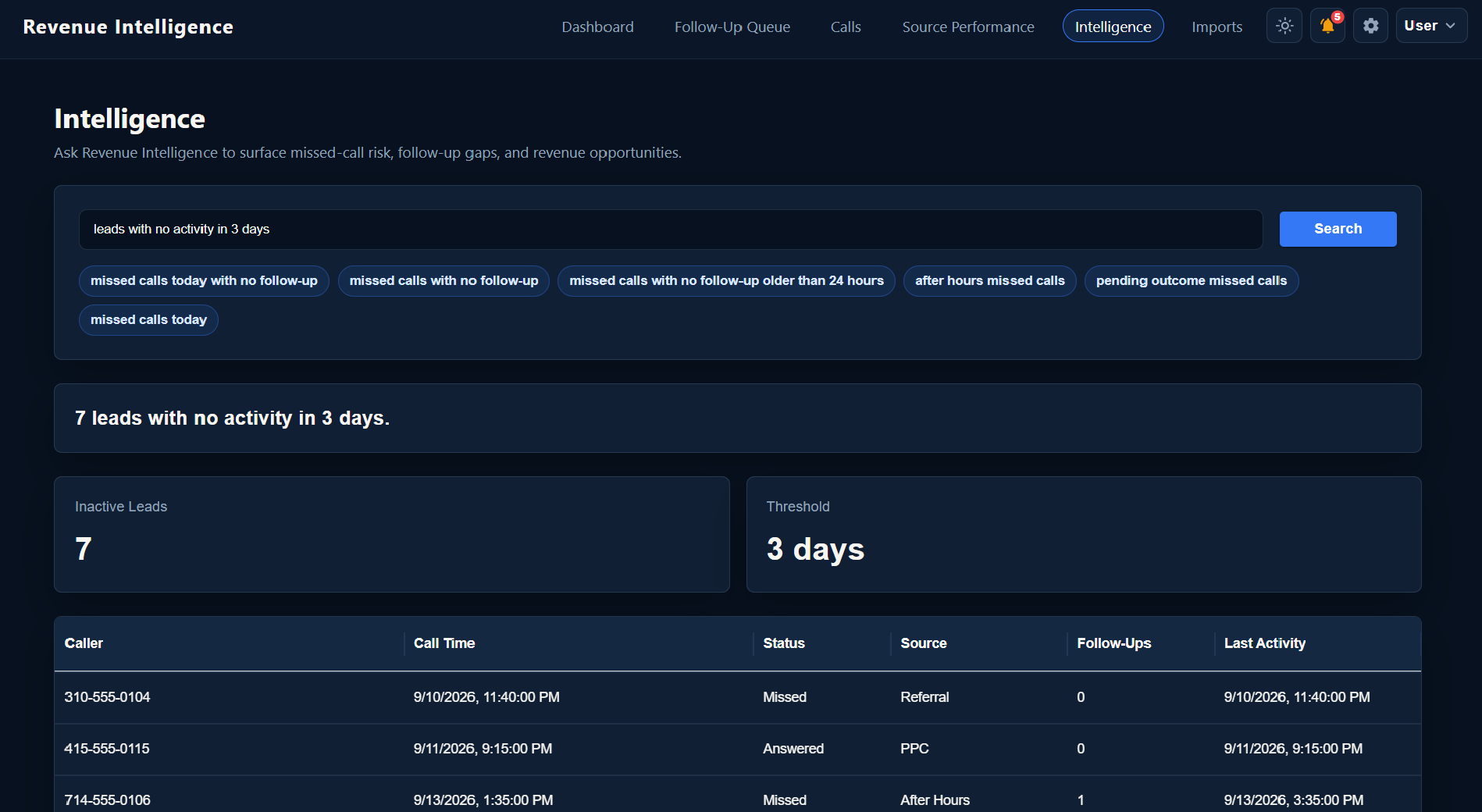Click the PPC source cell
Viewport: 1482px width, 812px height.
click(x=914, y=749)
